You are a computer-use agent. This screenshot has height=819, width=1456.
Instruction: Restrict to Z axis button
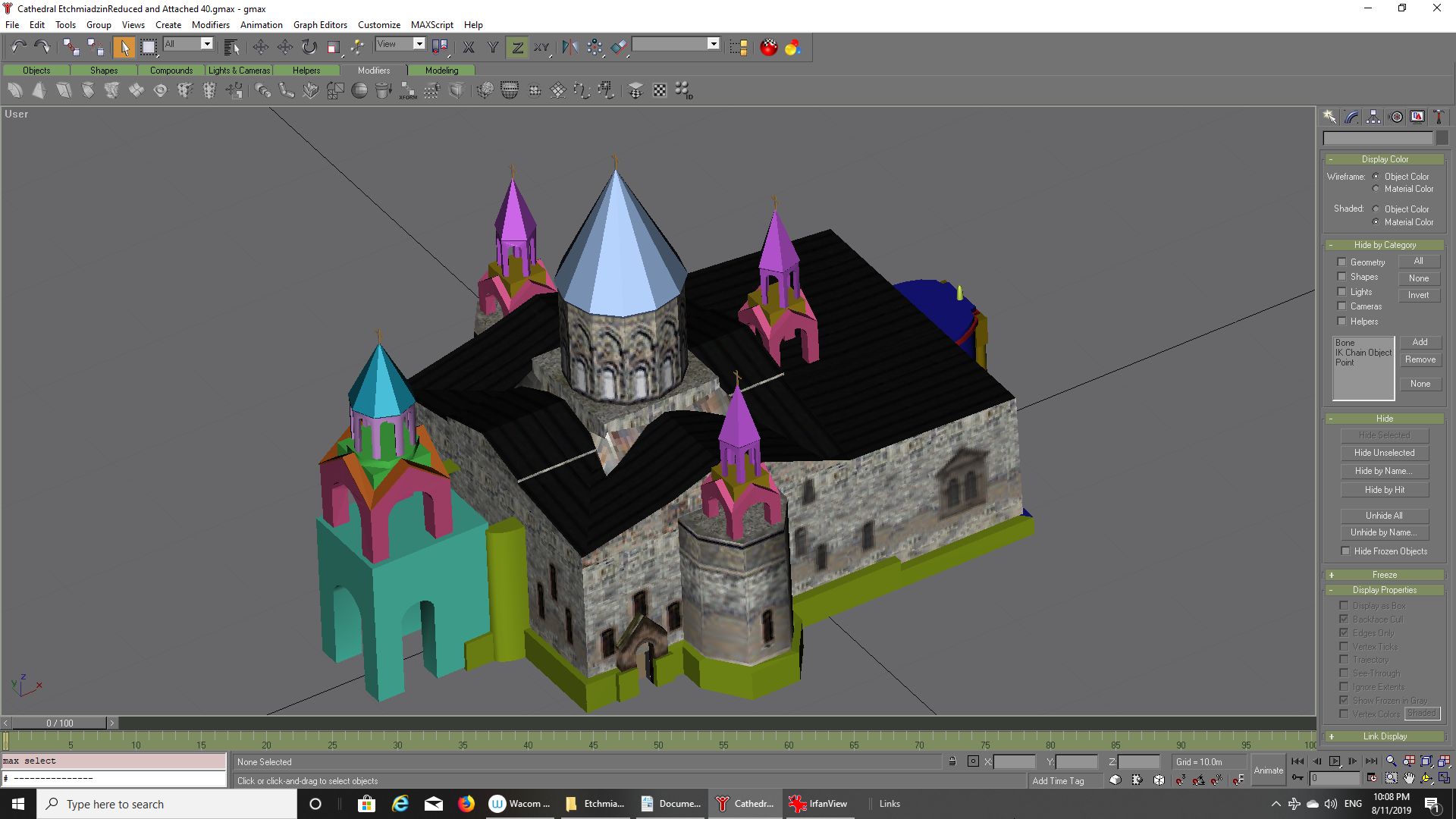click(517, 47)
